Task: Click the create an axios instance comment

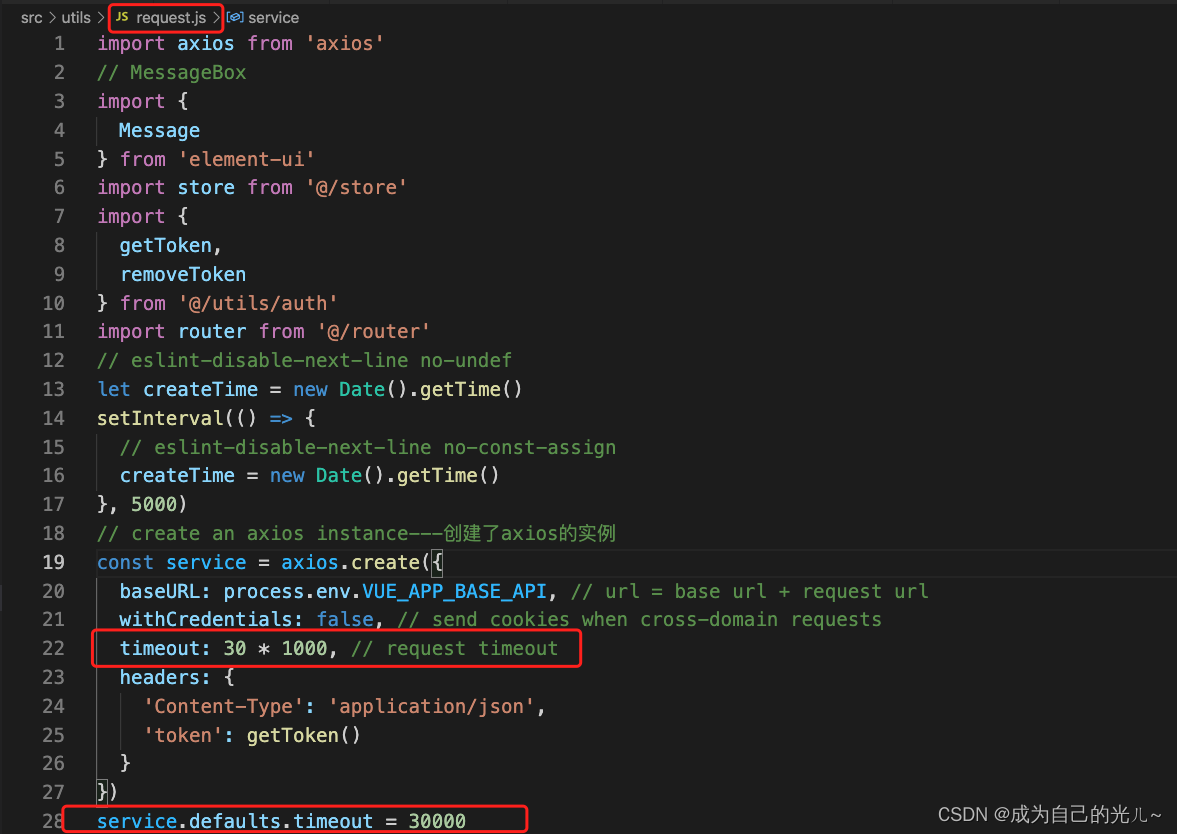Action: point(356,534)
